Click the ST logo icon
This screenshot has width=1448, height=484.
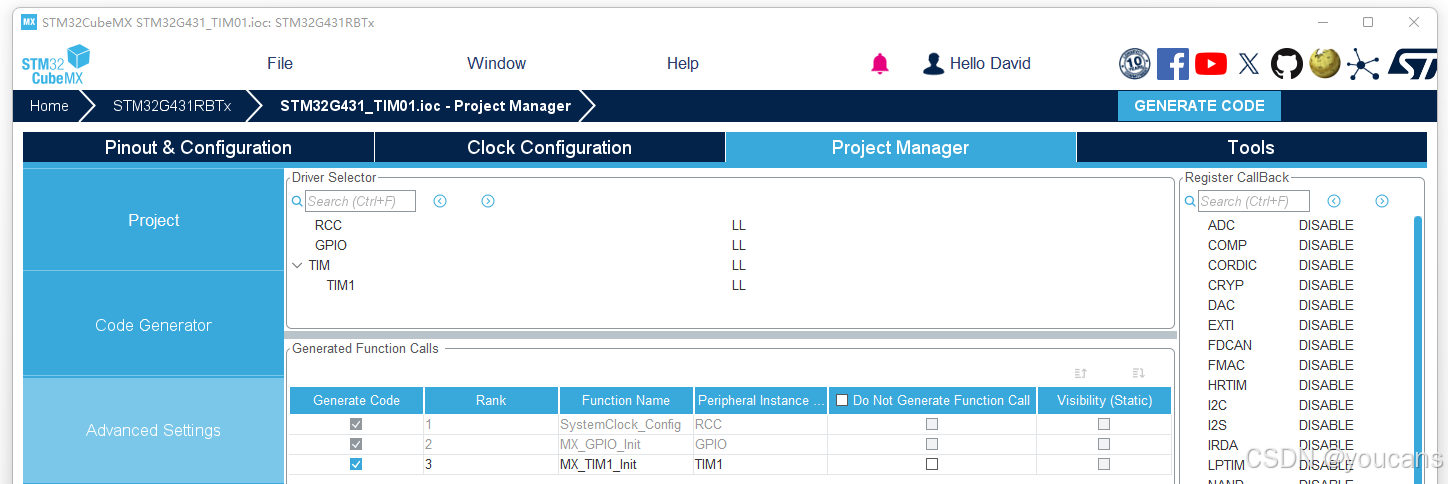[x=1411, y=64]
